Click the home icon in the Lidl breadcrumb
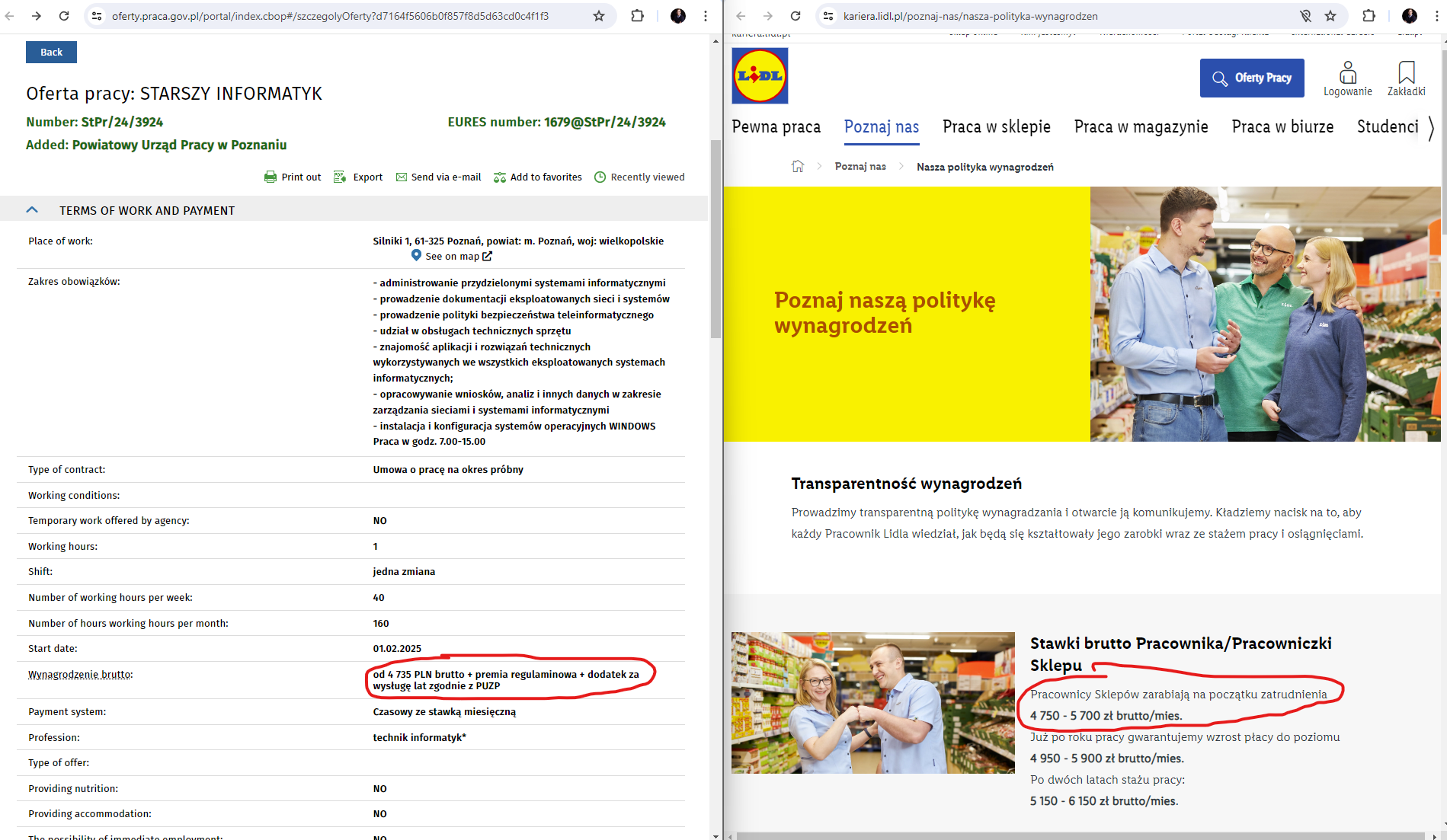The width and height of the screenshot is (1447, 840). click(x=798, y=166)
